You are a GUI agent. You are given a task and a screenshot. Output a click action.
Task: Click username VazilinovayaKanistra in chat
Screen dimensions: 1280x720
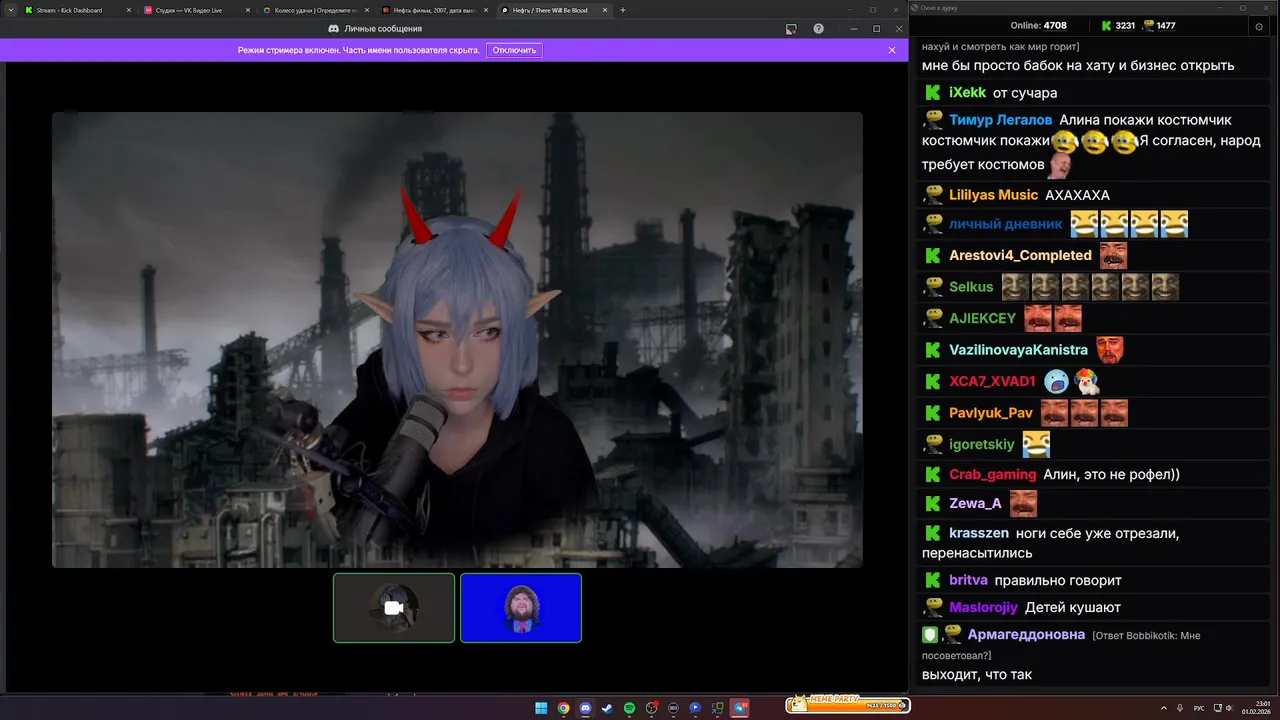(x=1018, y=350)
